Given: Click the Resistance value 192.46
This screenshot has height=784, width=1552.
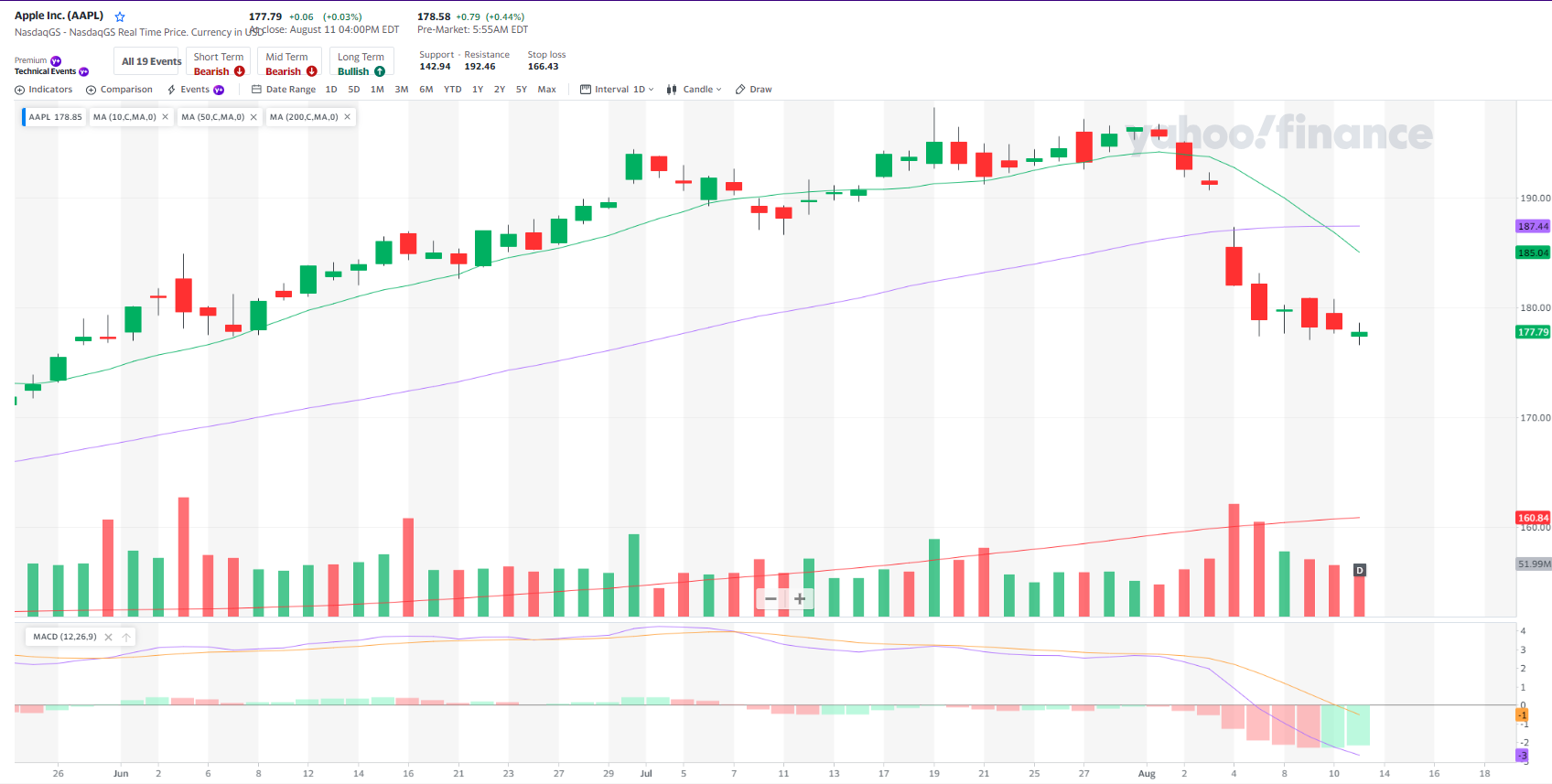Looking at the screenshot, I should [480, 67].
